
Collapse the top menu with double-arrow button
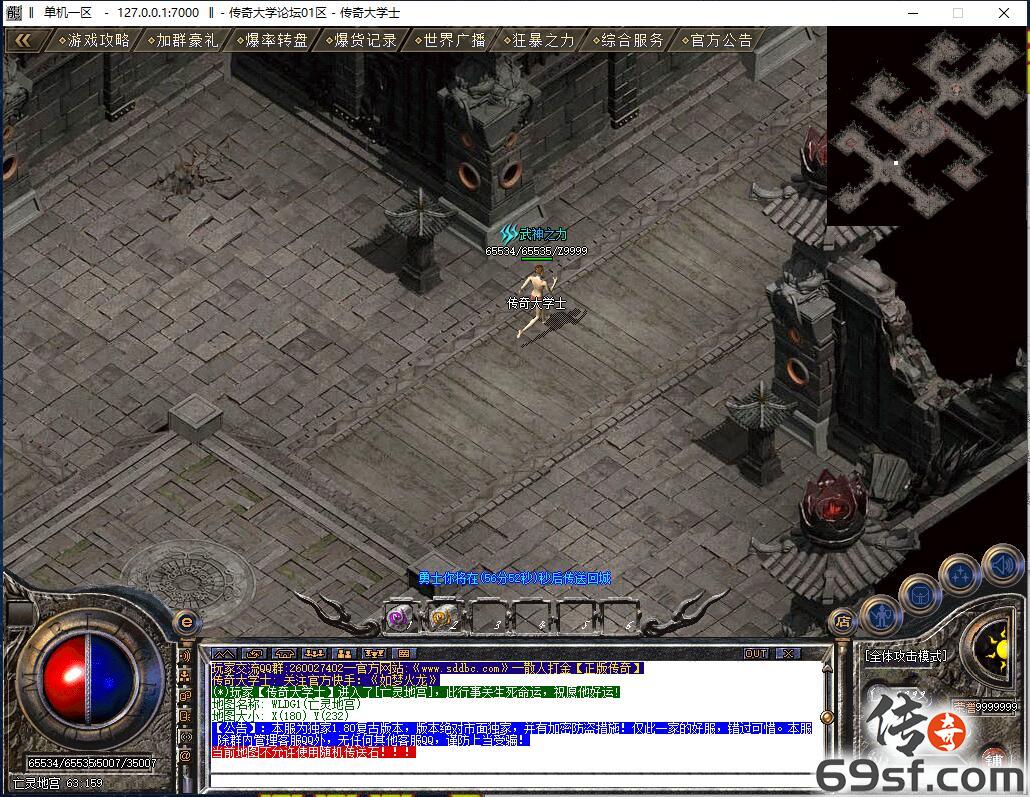pos(23,41)
